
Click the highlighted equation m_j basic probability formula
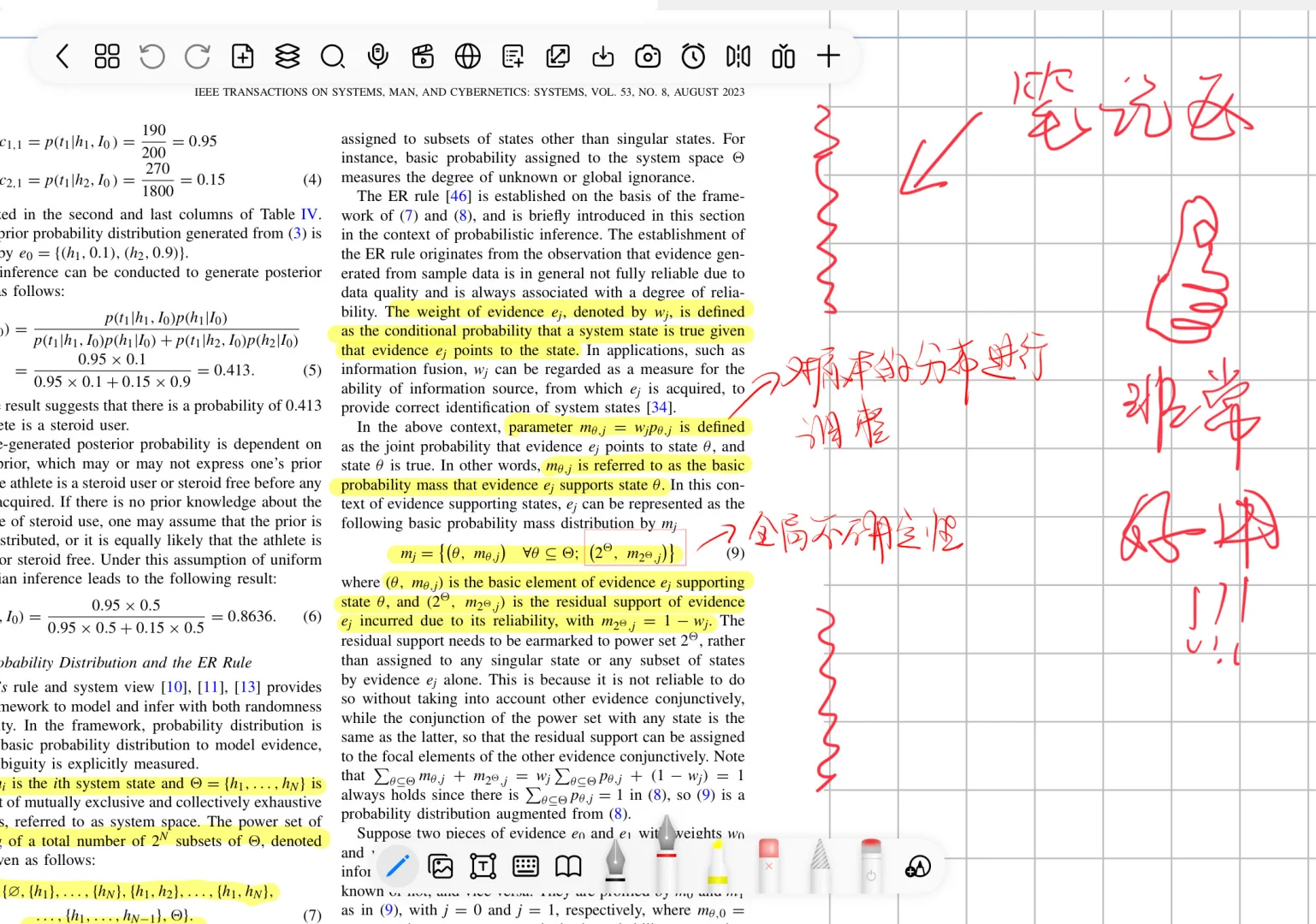click(537, 554)
